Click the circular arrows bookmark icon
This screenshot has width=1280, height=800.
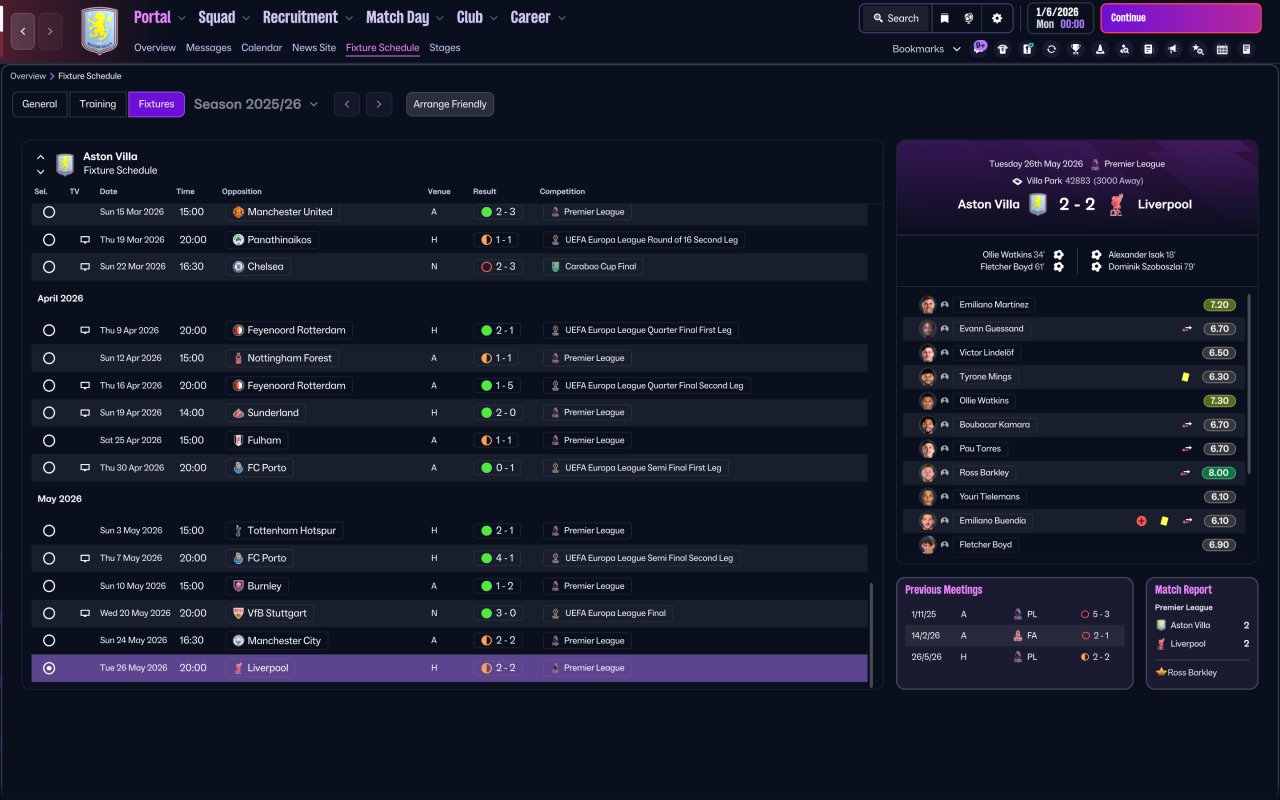pyautogui.click(x=1051, y=49)
